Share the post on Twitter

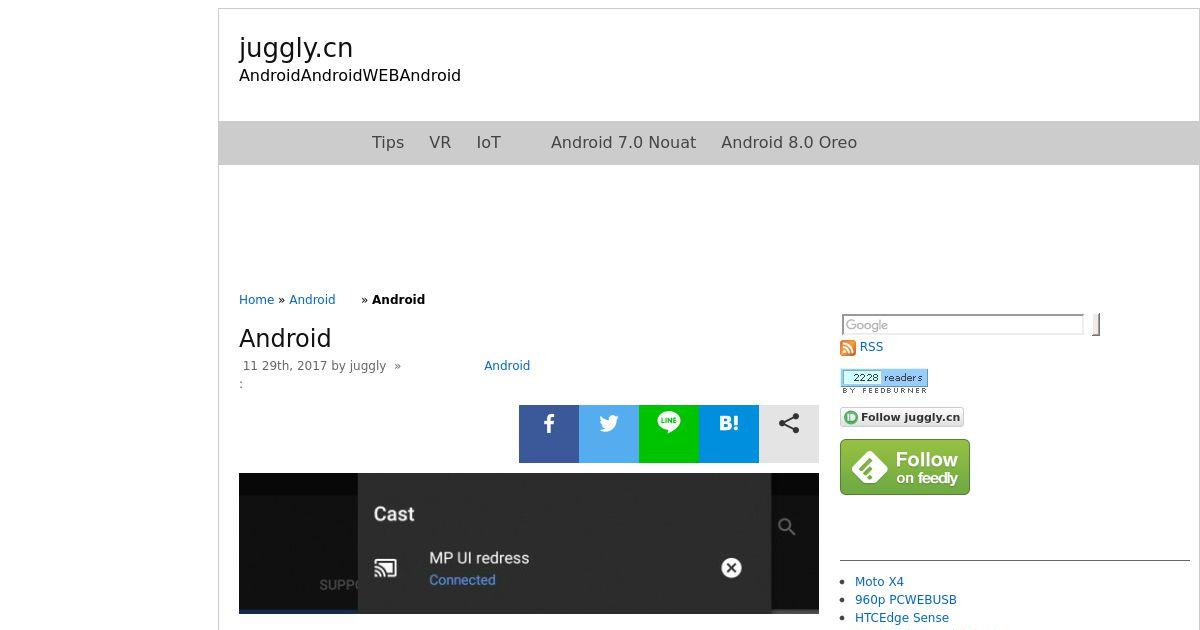(x=608, y=434)
